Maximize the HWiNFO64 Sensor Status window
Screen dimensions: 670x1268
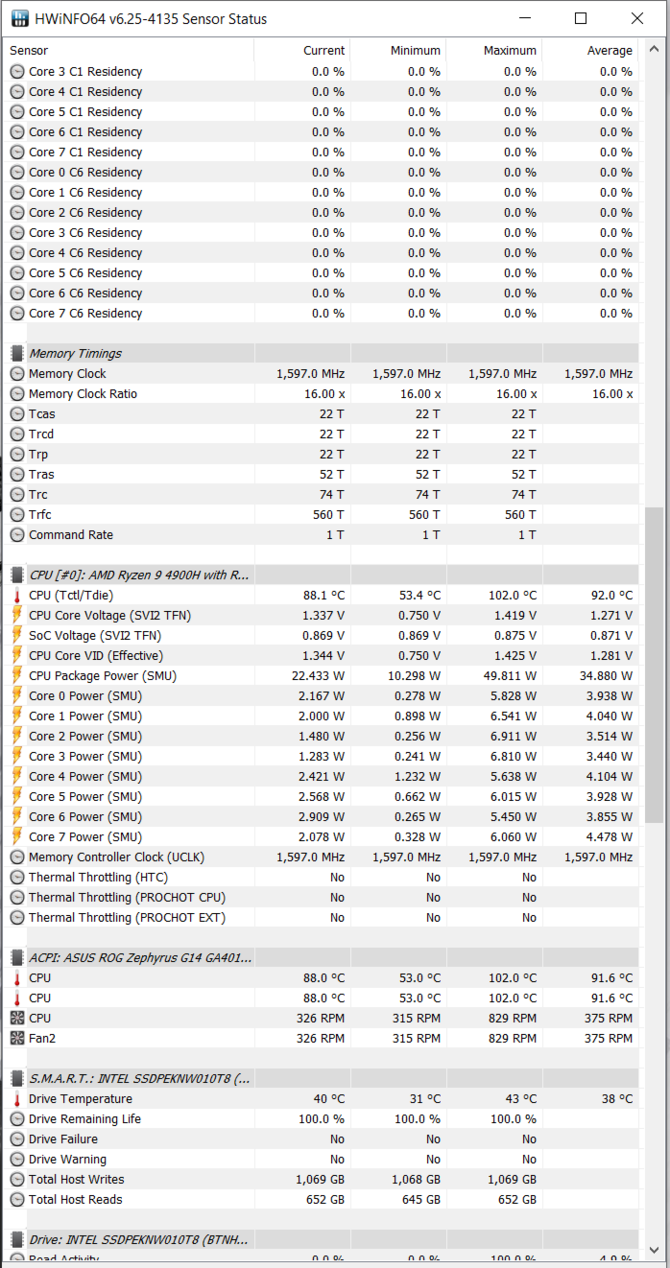(581, 19)
